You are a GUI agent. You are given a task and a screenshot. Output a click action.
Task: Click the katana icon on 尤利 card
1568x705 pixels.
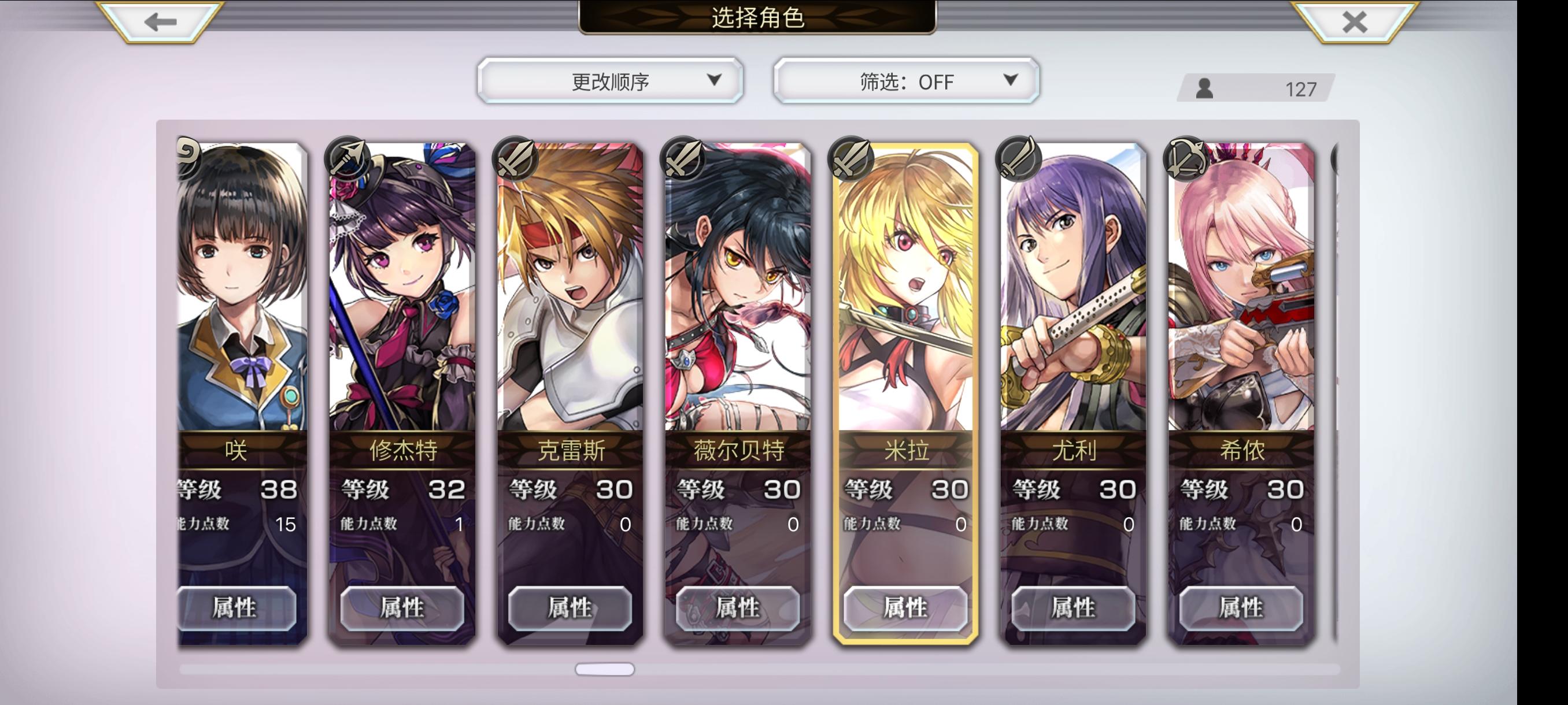(1018, 159)
